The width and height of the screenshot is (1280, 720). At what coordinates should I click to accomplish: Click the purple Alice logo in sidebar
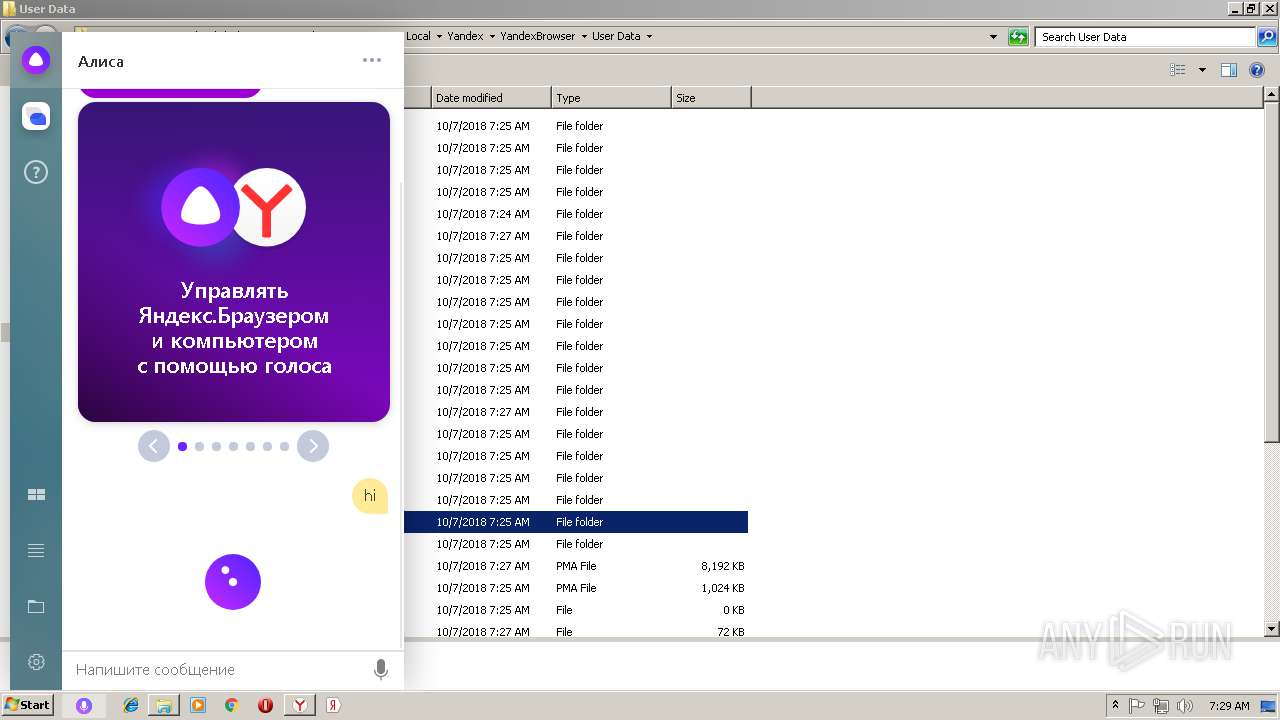36,60
